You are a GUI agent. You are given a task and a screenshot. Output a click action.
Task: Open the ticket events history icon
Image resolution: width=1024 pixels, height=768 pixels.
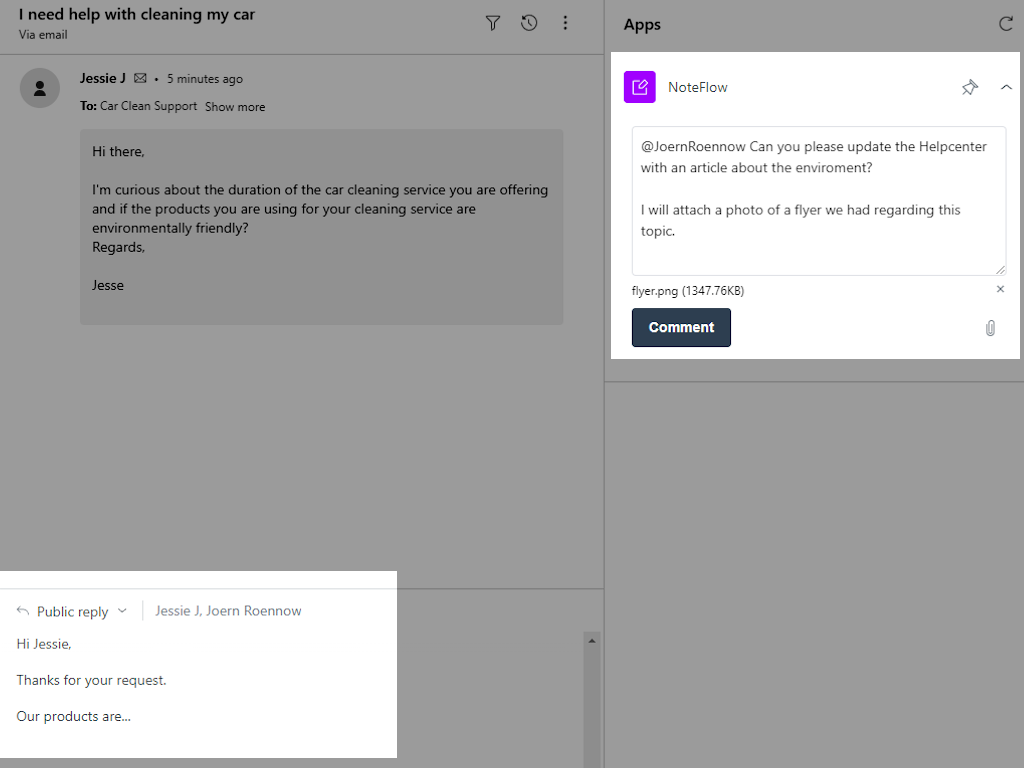pos(529,23)
